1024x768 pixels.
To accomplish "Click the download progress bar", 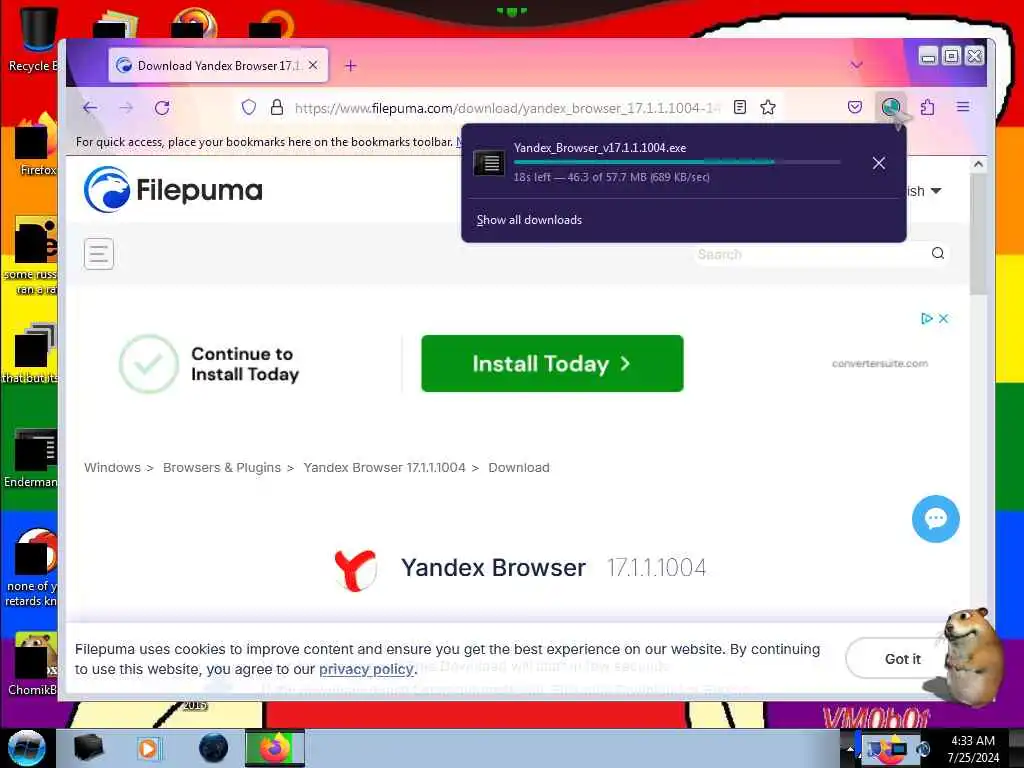I will (677, 162).
